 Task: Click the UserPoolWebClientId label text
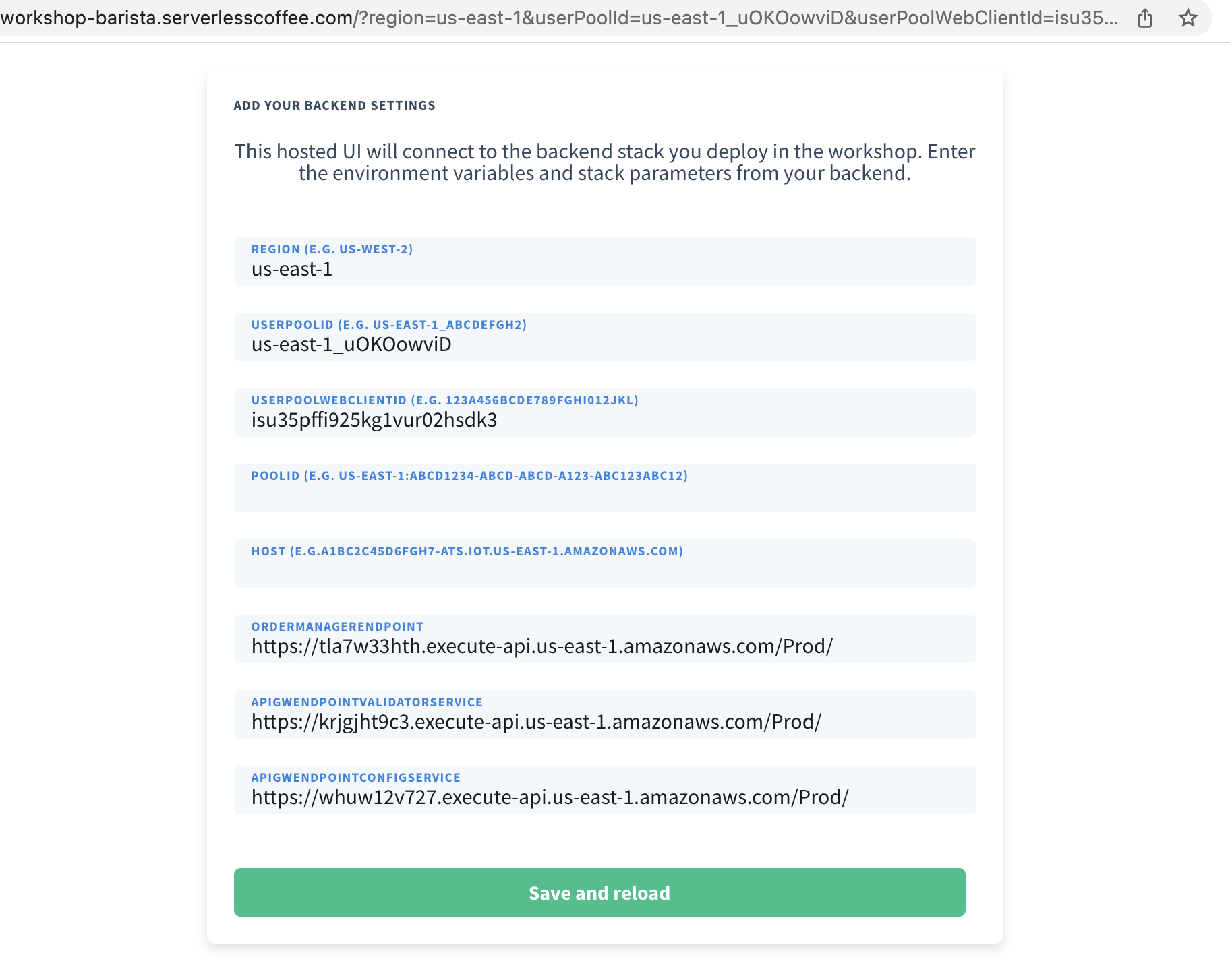click(x=444, y=400)
